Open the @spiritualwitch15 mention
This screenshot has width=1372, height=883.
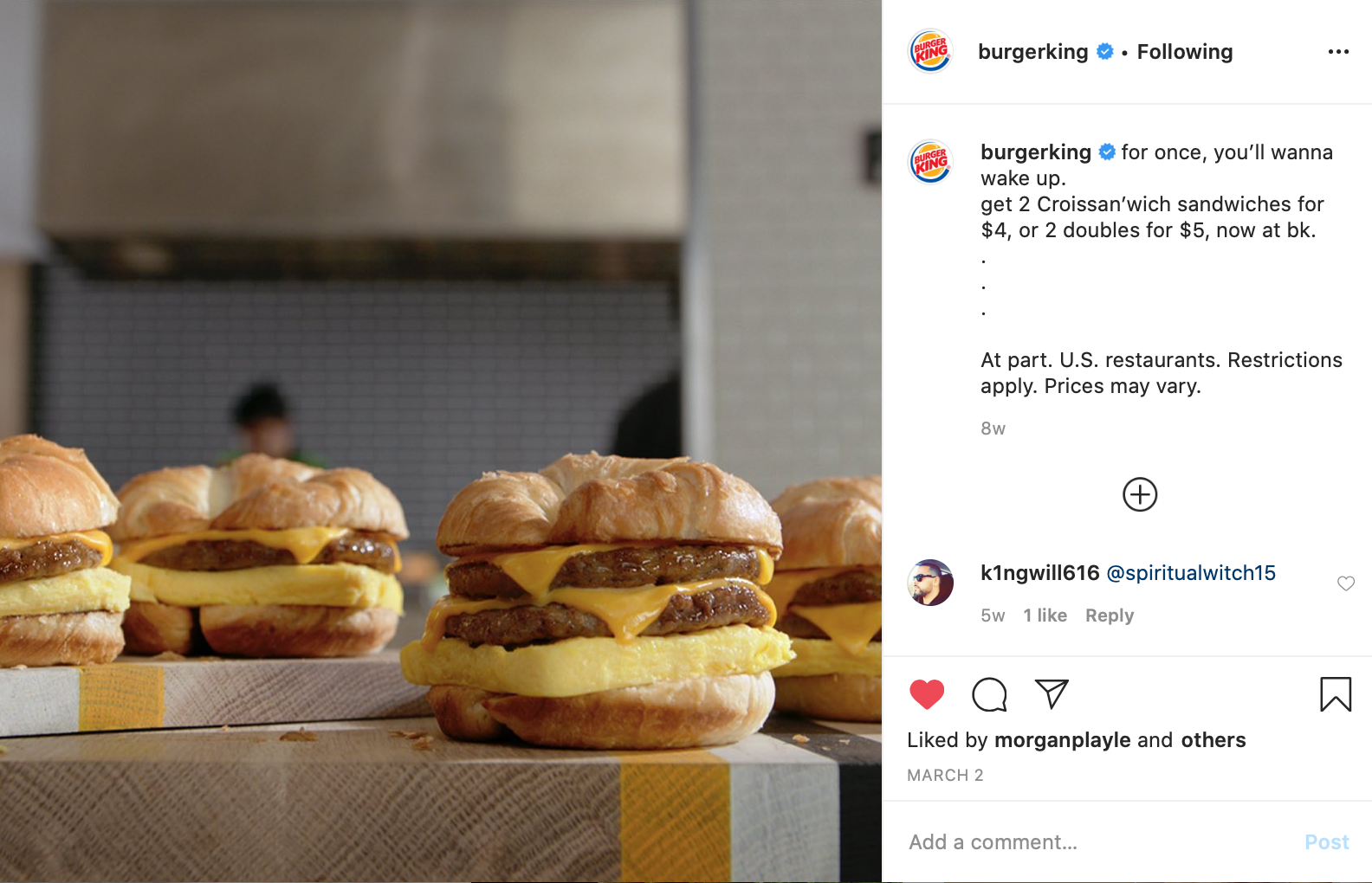tap(1191, 573)
